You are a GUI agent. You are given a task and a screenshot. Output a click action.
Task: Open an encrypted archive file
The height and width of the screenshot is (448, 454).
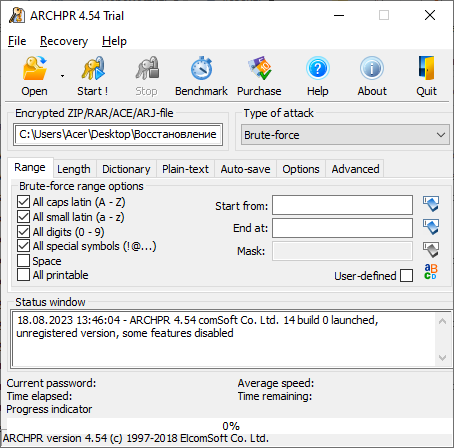click(x=34, y=76)
